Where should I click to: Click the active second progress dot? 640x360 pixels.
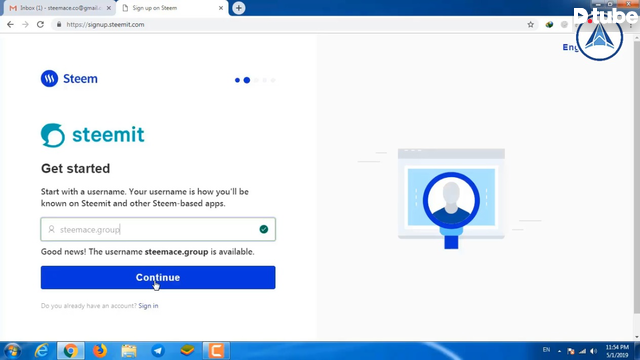[247, 80]
